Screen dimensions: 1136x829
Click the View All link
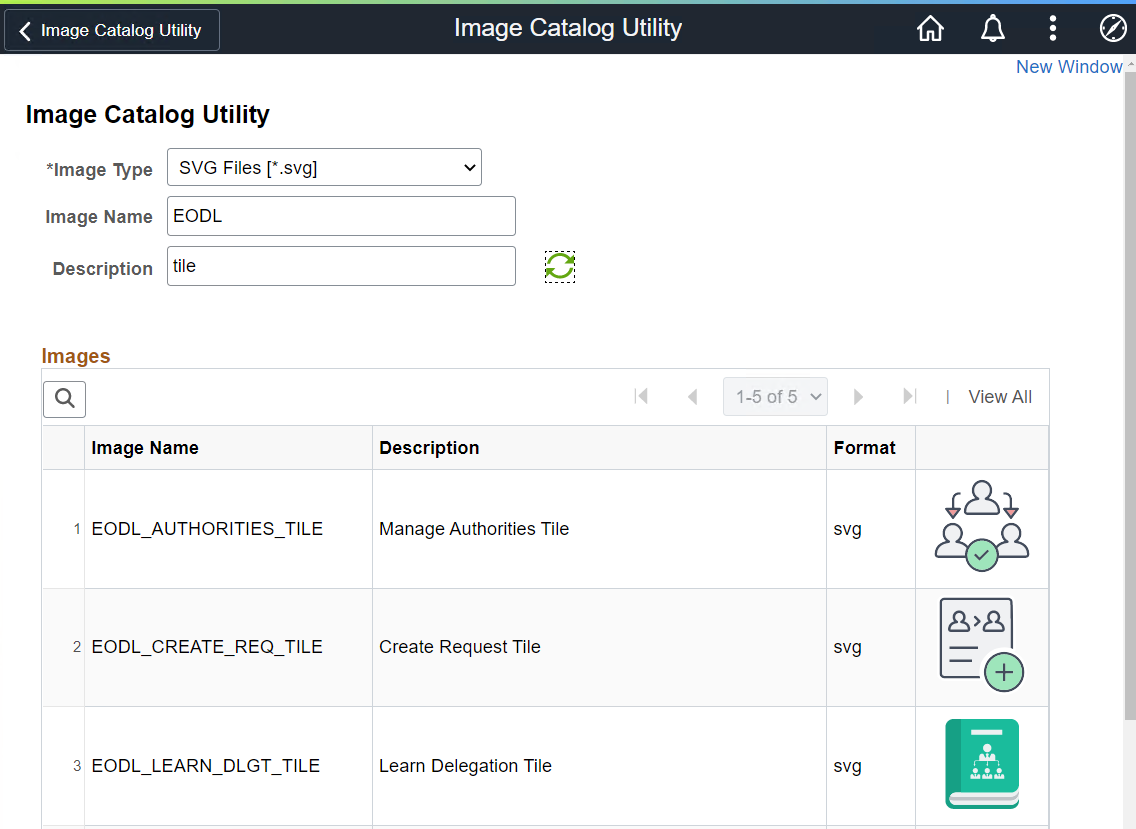1000,397
